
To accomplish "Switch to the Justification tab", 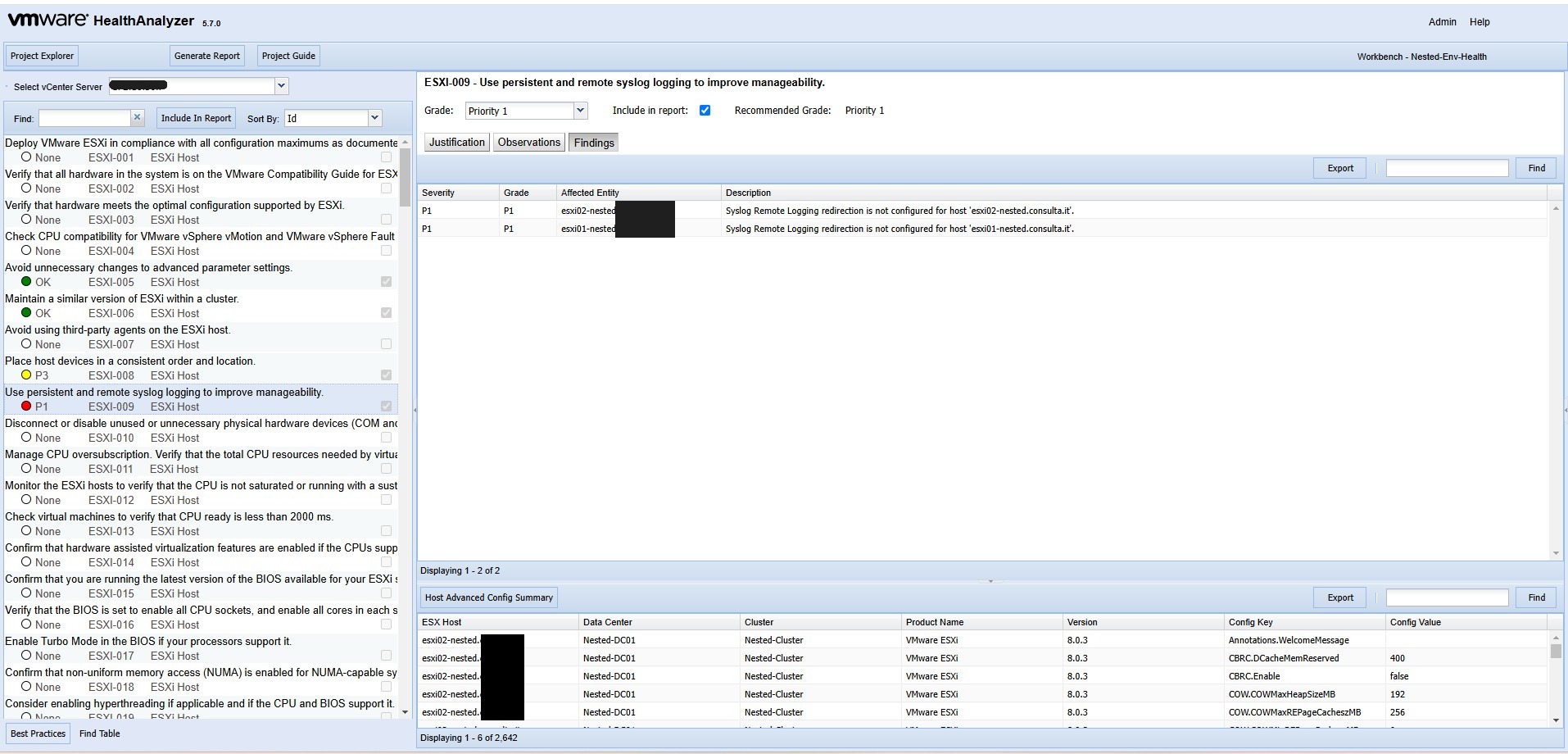I will click(x=457, y=143).
